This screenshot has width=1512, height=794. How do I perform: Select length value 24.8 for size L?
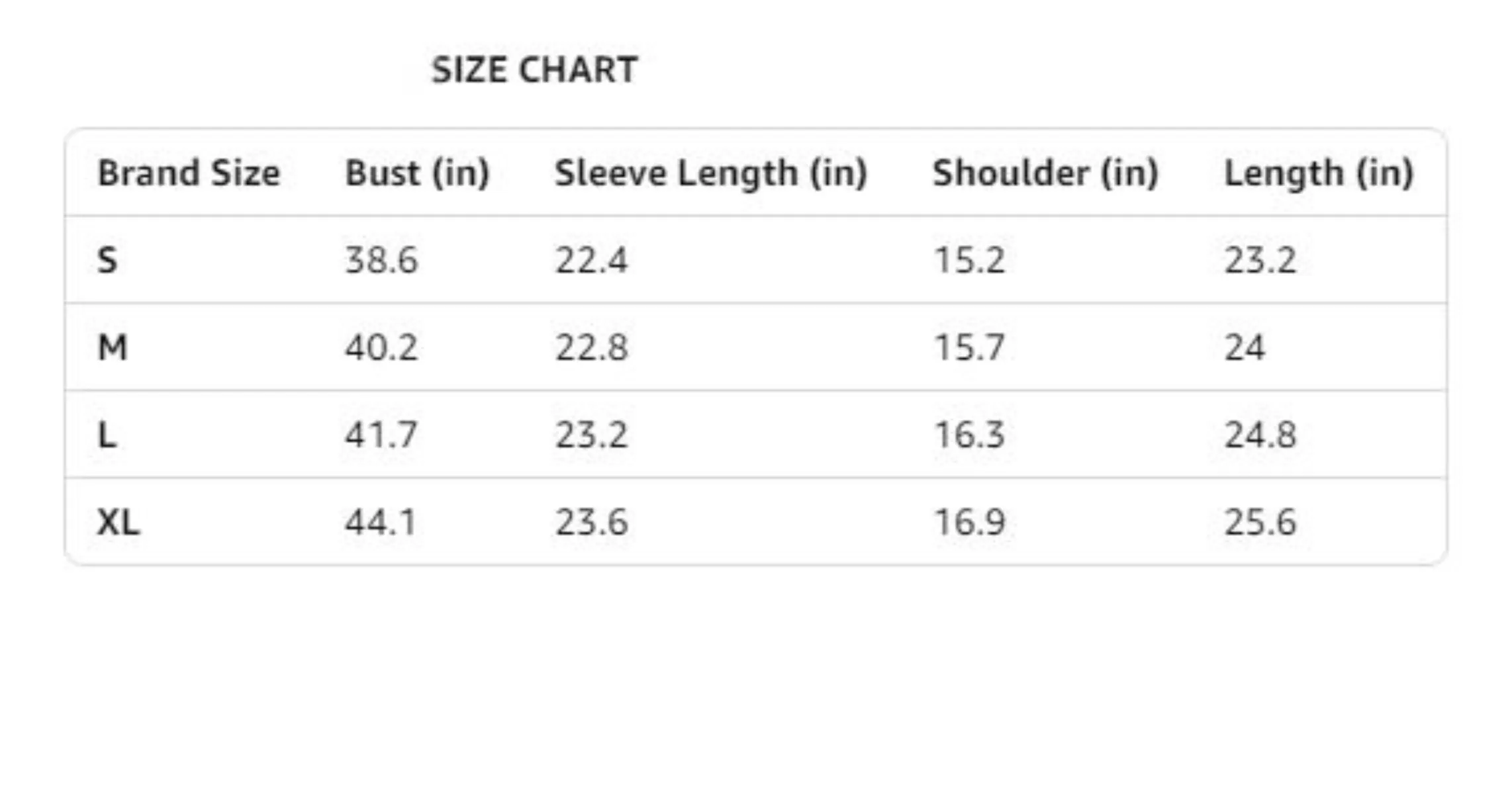[1260, 435]
